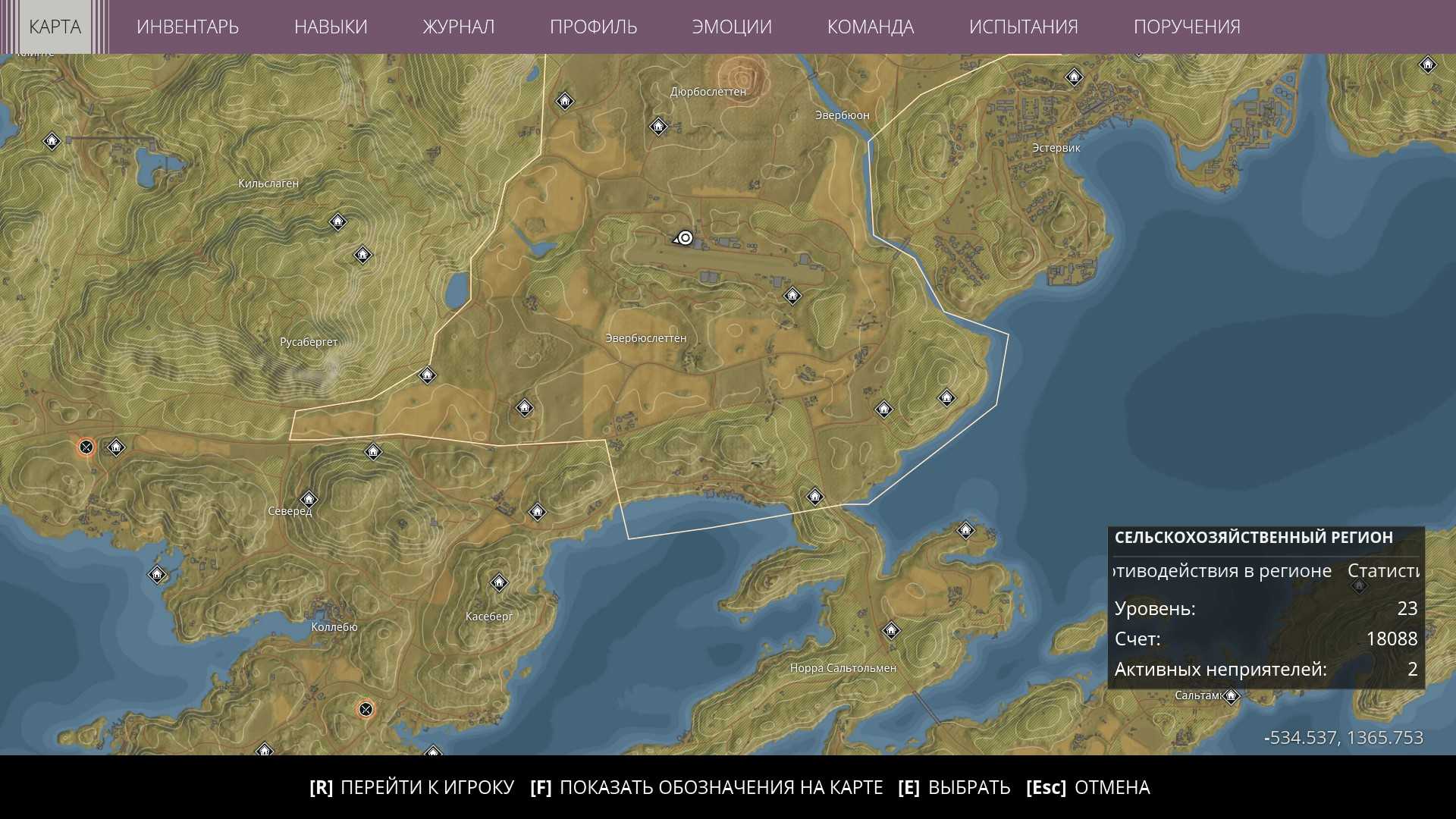Switch to the Статистика panel tab
1456x819 pixels.
[x=1382, y=570]
